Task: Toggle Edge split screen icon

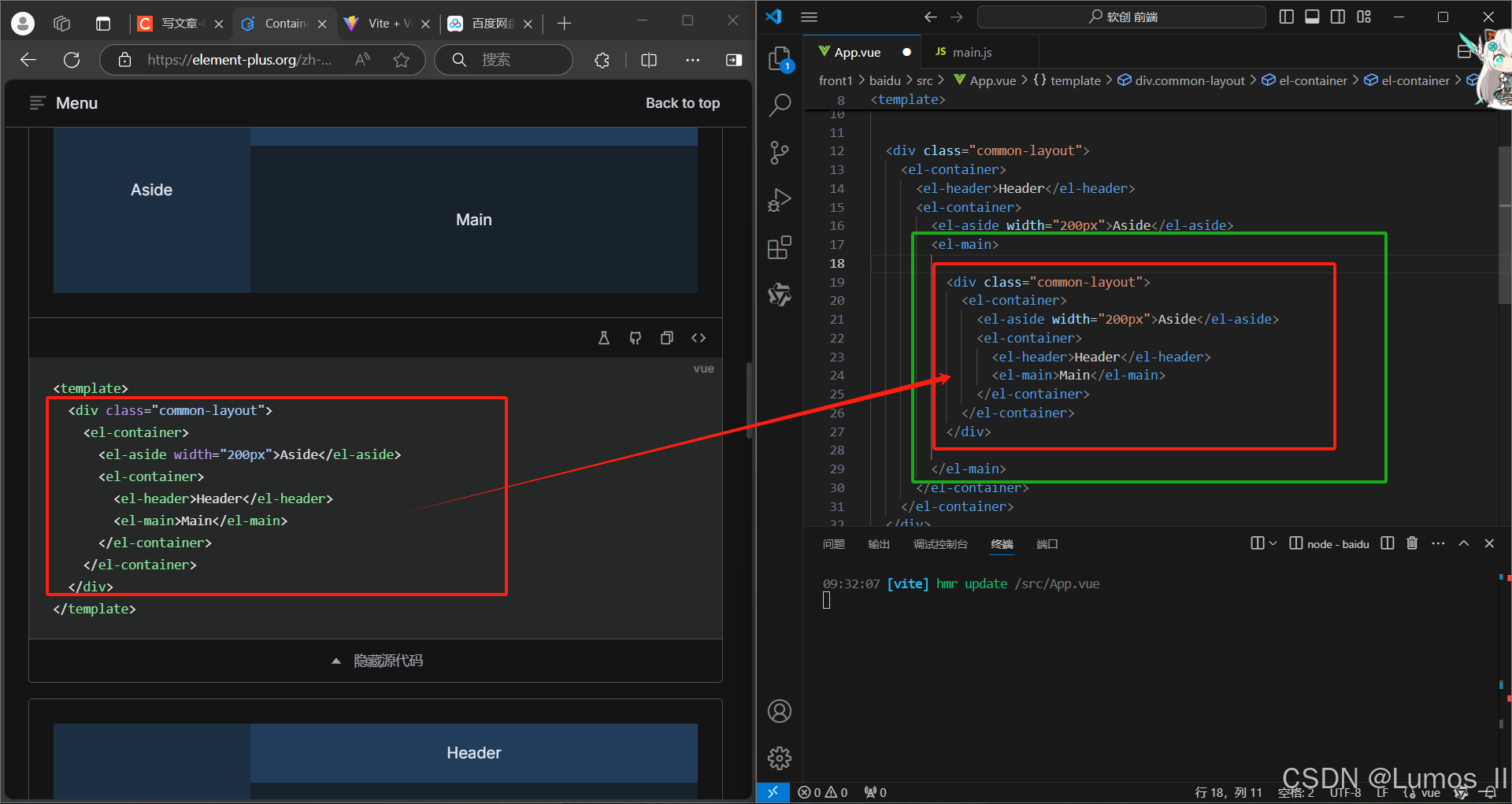Action: pyautogui.click(x=649, y=60)
